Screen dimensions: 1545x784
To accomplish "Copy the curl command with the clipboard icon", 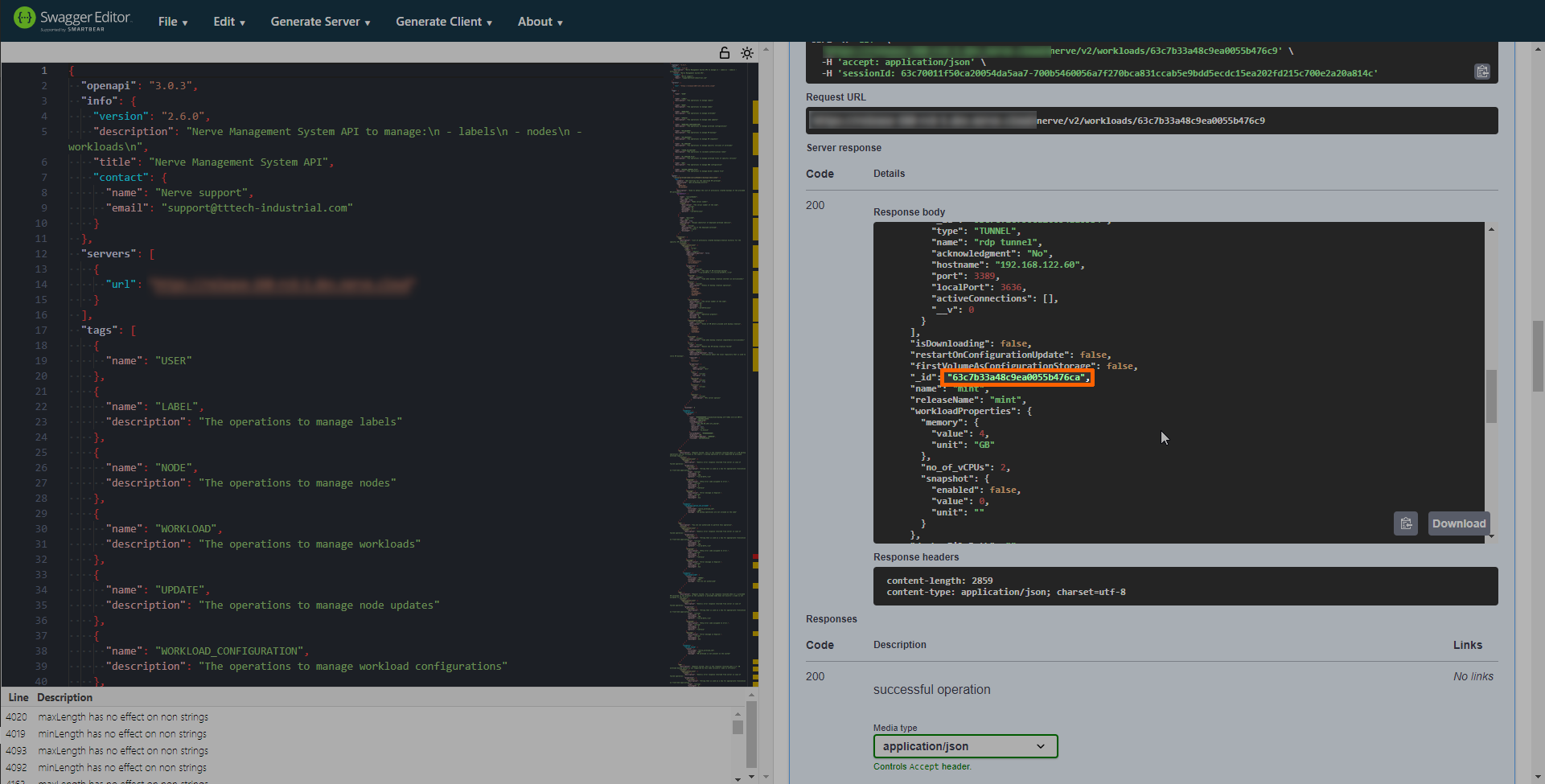I will click(x=1483, y=72).
